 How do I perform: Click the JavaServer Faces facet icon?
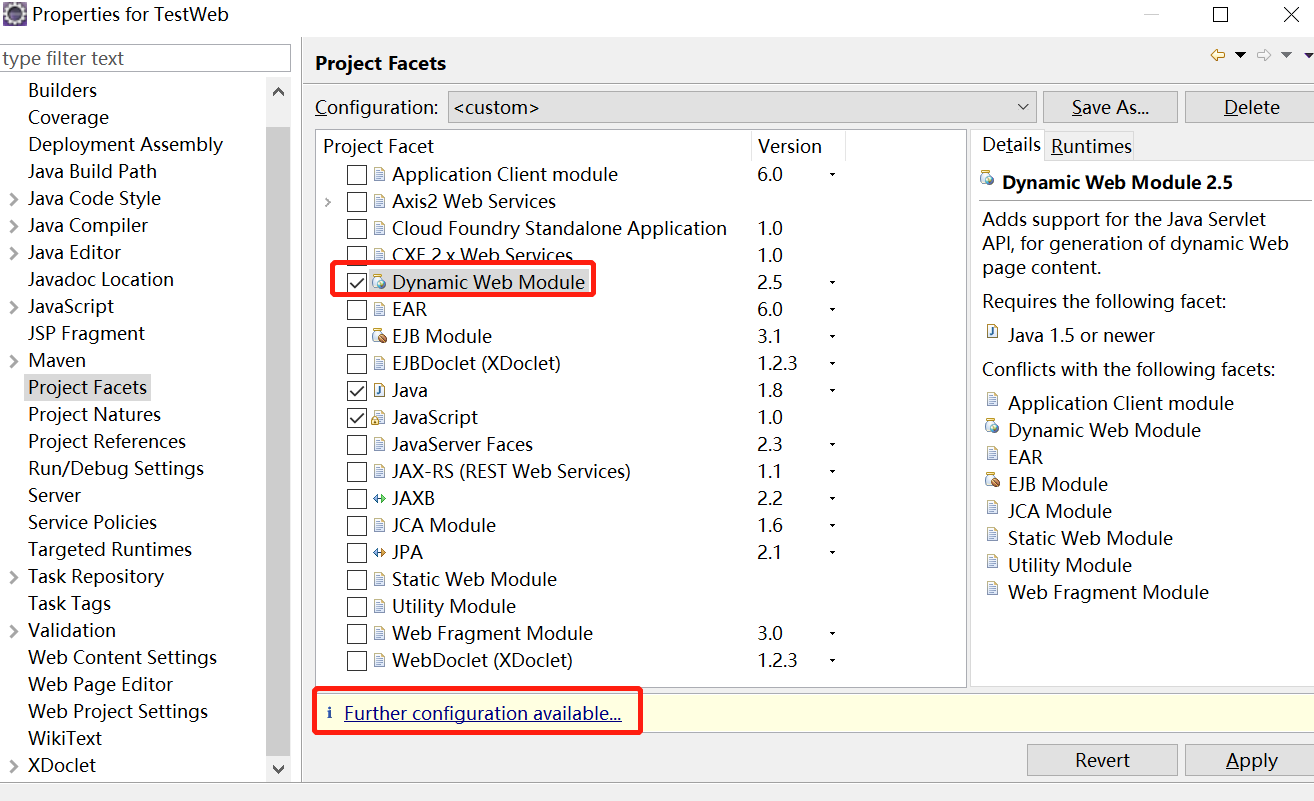pos(379,444)
